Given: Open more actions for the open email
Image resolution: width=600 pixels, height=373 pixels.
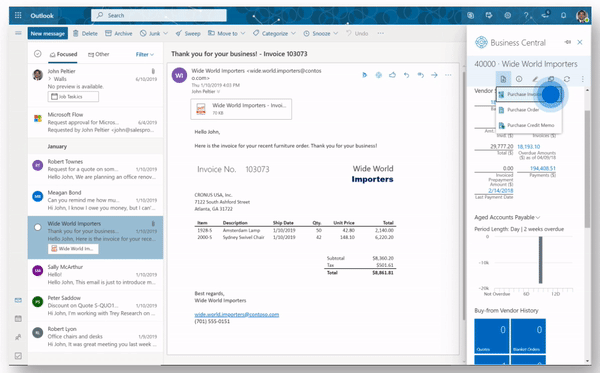Looking at the screenshot, I should pyautogui.click(x=448, y=75).
